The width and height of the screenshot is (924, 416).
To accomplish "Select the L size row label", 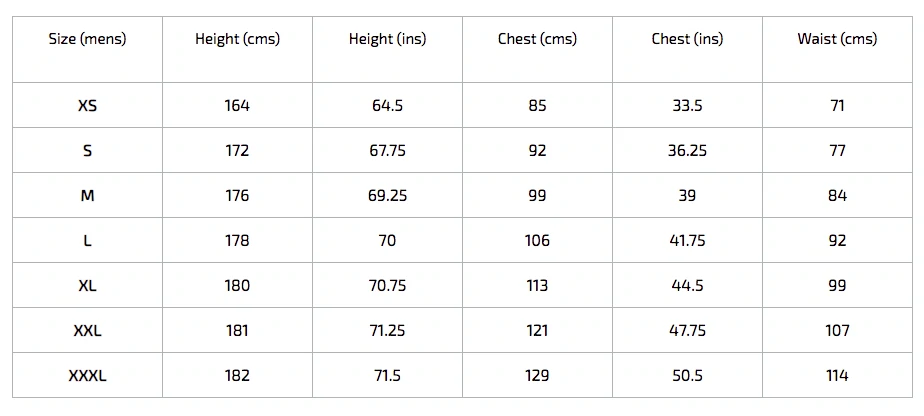I will (87, 240).
